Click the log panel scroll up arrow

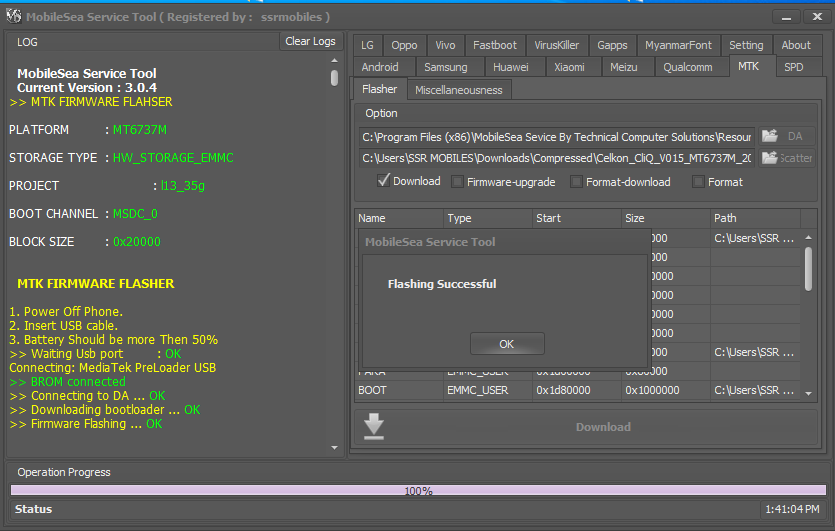coord(334,60)
